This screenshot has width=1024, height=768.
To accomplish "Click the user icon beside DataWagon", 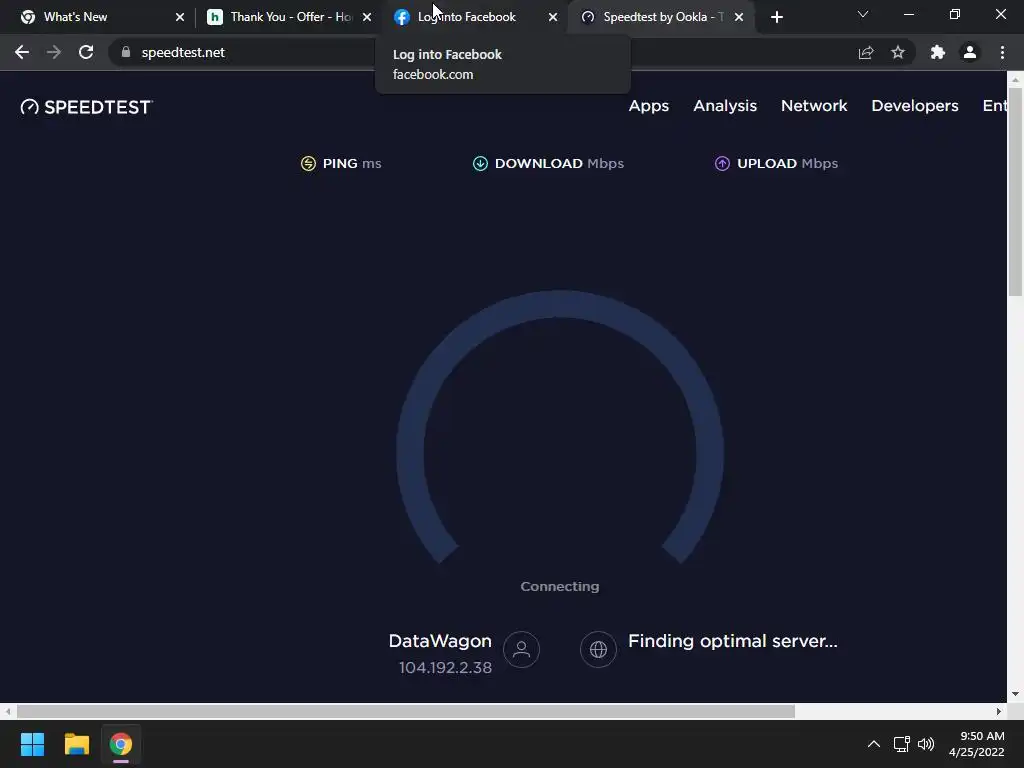I will point(521,649).
